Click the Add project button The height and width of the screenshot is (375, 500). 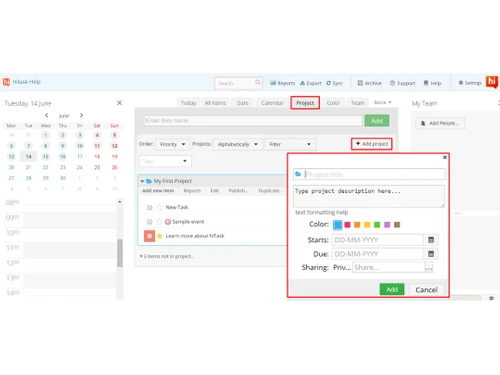tap(372, 144)
